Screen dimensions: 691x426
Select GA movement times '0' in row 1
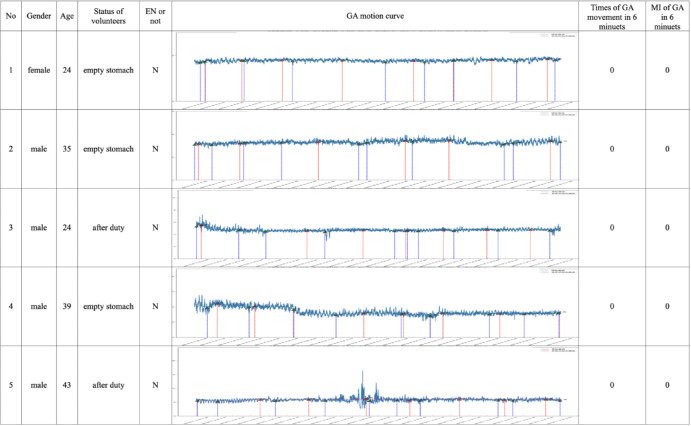click(x=612, y=70)
